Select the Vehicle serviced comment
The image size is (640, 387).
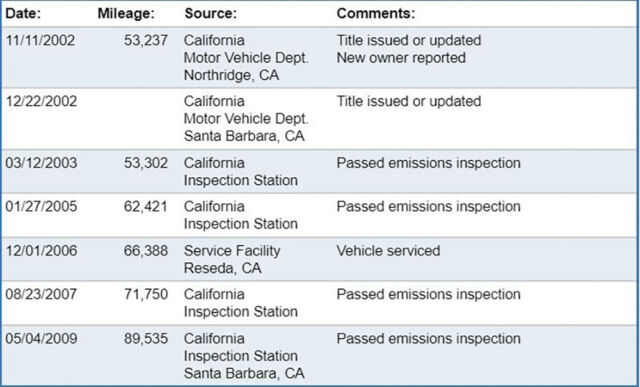click(388, 251)
